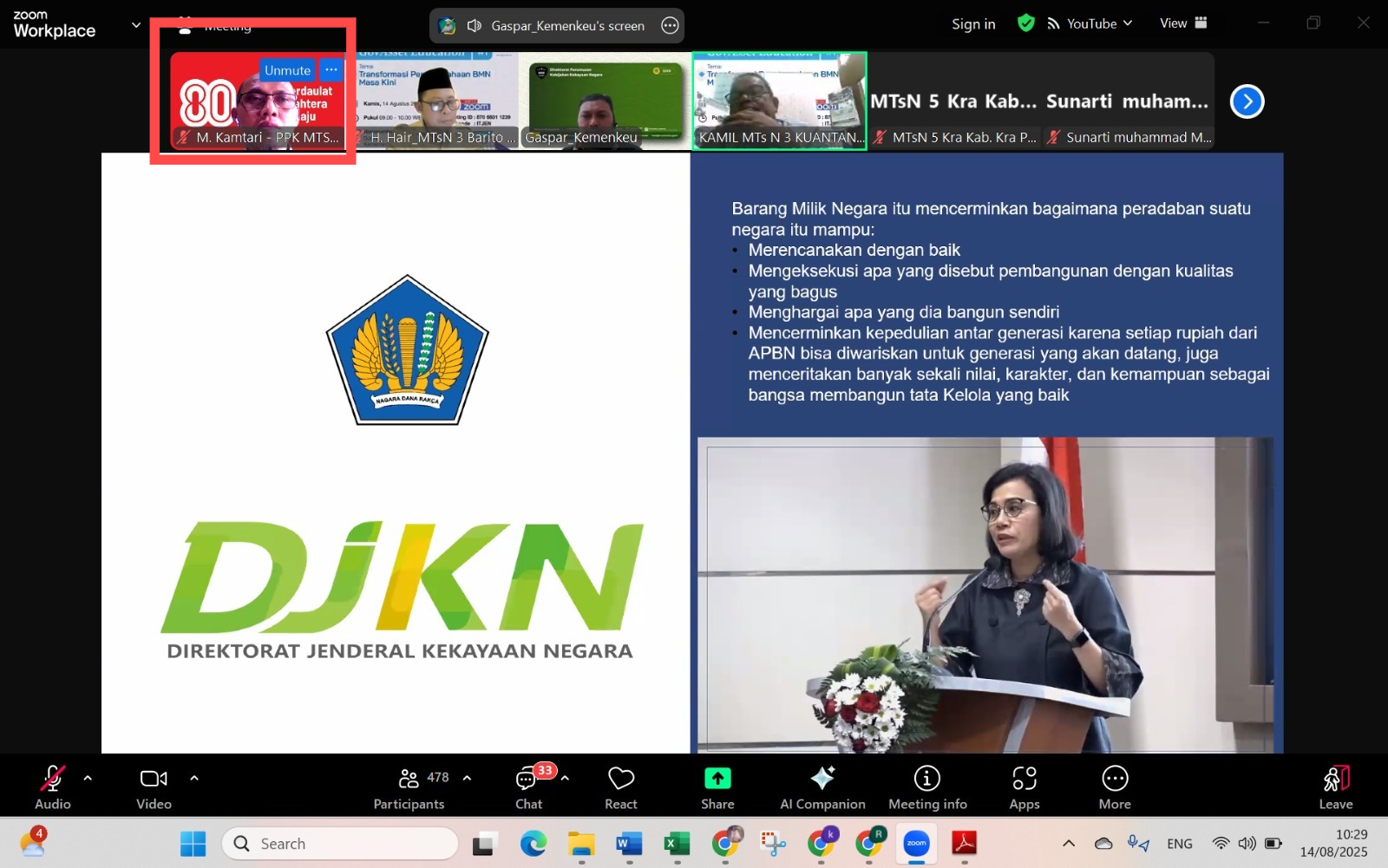The width and height of the screenshot is (1388, 868).
Task: Show next participants with the arrow button
Action: [1247, 101]
